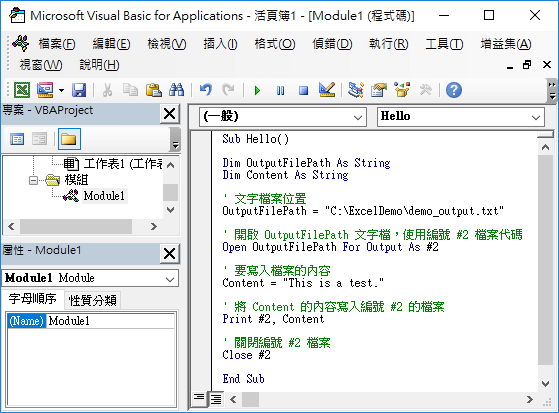The image size is (559, 413).
Task: Click the Undo arrow icon
Action: 206,90
